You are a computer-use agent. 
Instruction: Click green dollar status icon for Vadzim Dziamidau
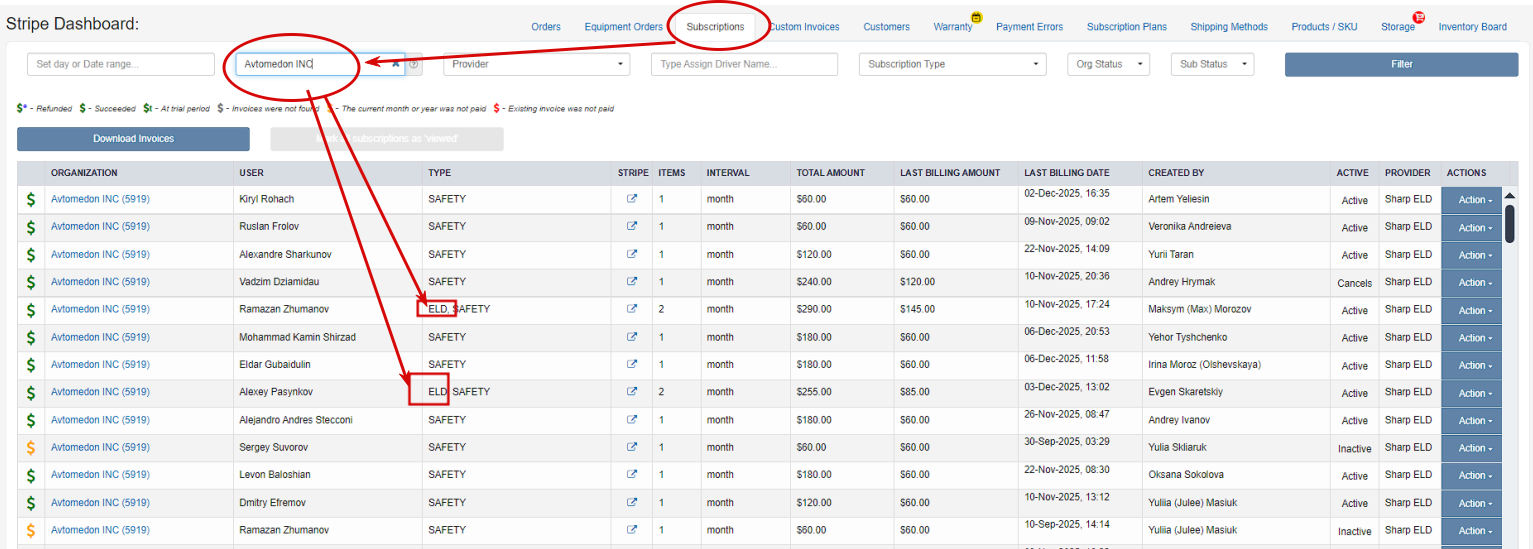coord(31,282)
